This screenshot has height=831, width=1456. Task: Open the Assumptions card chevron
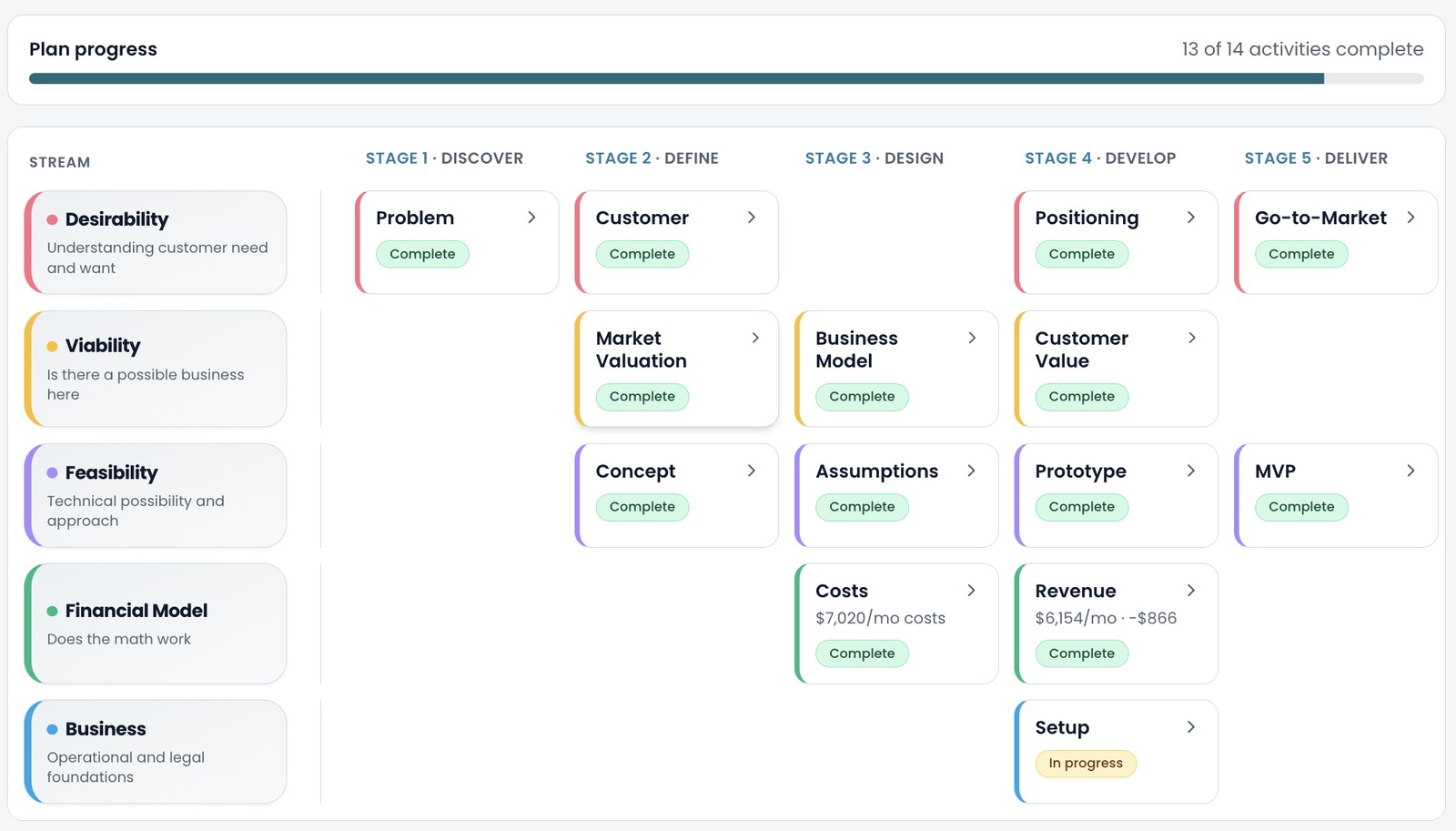(x=971, y=471)
